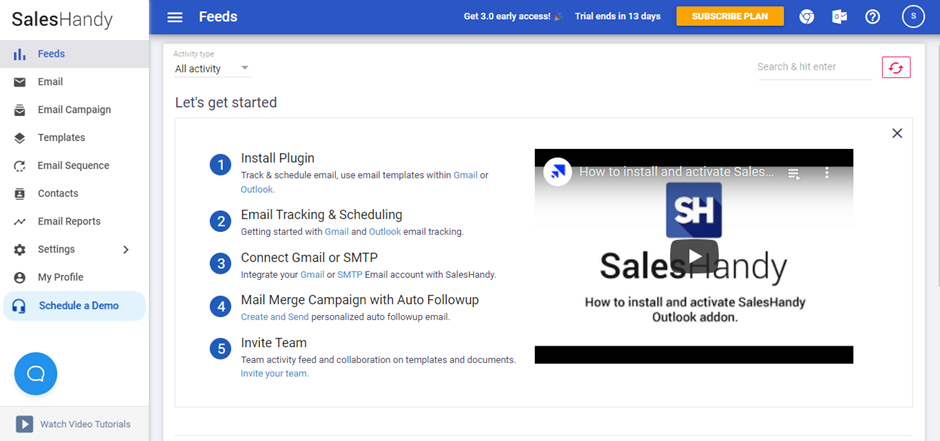Open Email Campaign in the sidebar

(x=74, y=110)
